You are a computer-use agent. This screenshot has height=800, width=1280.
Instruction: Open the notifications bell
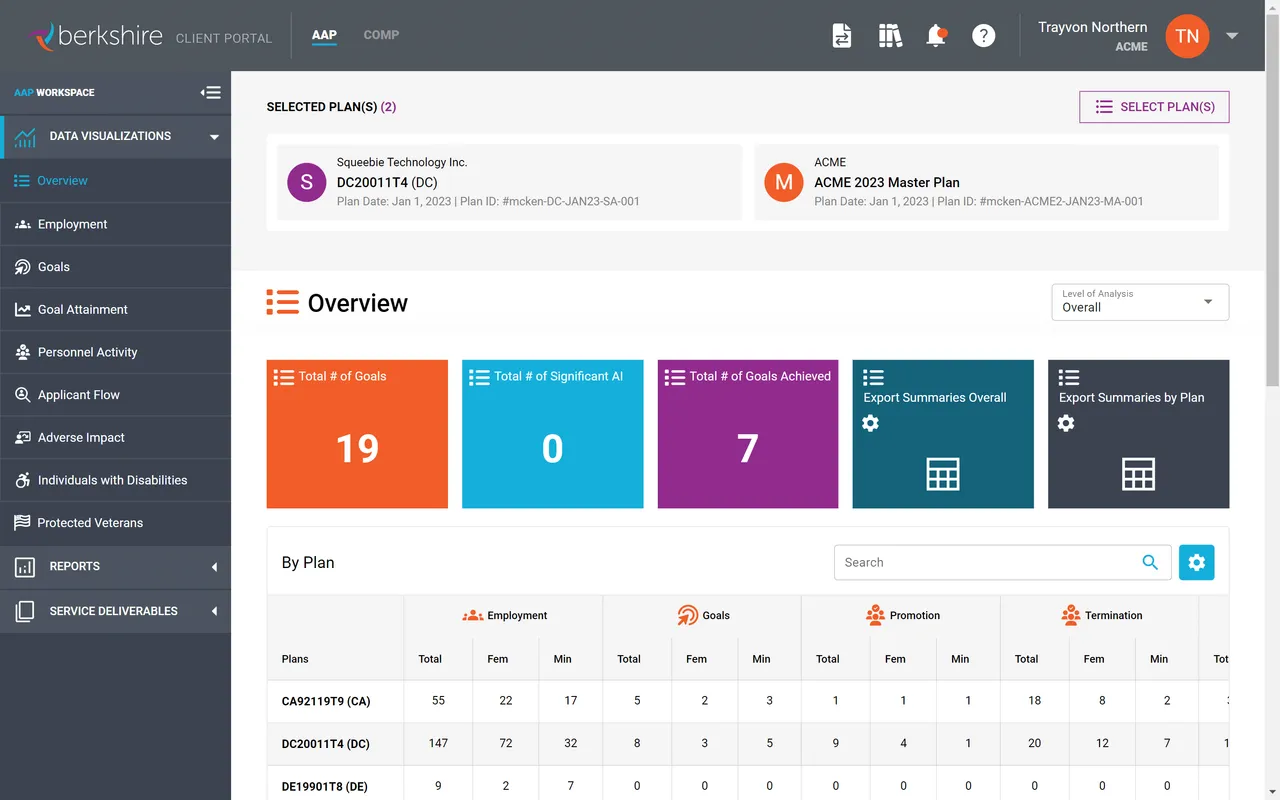coord(936,35)
